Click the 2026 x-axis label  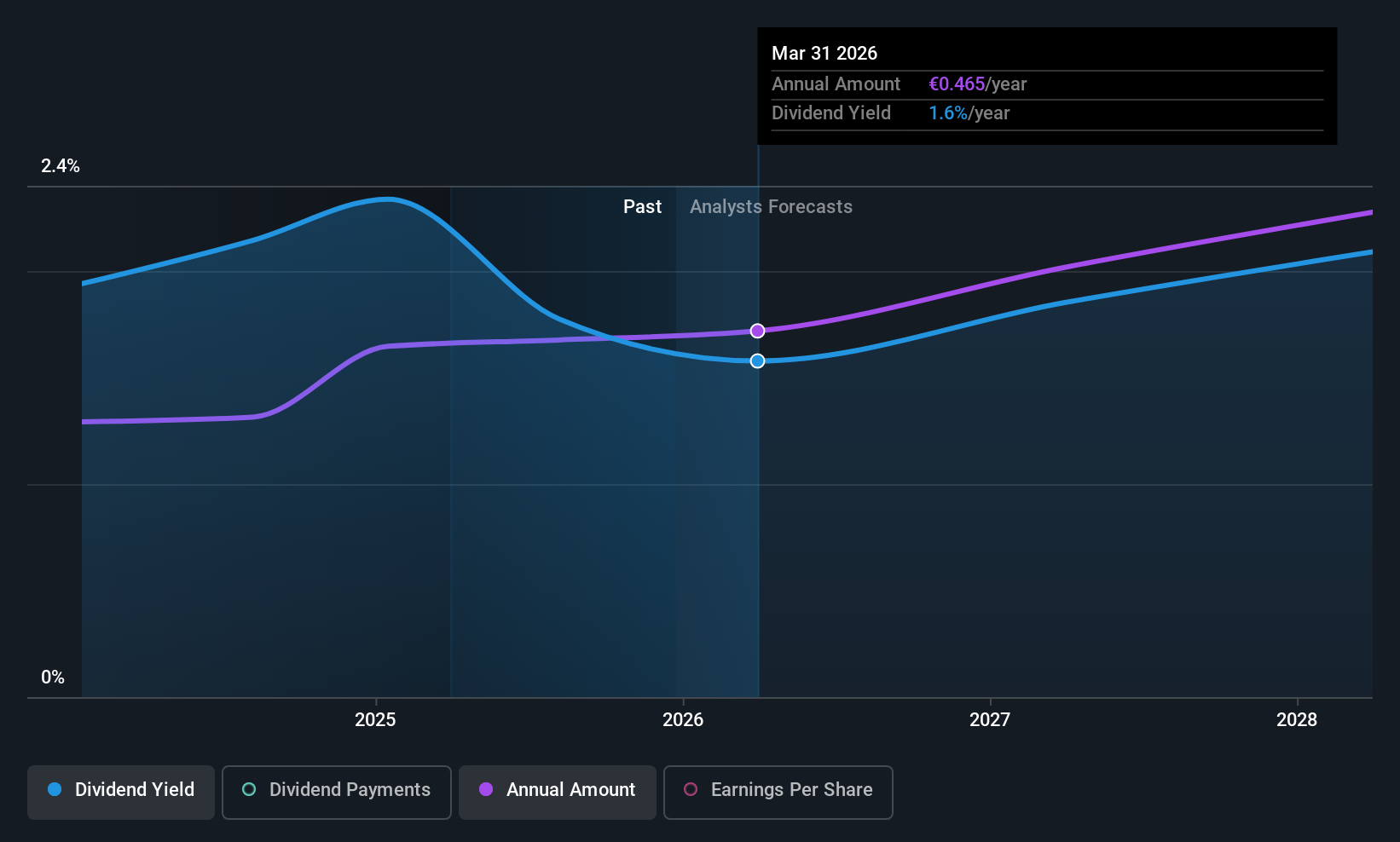683,719
